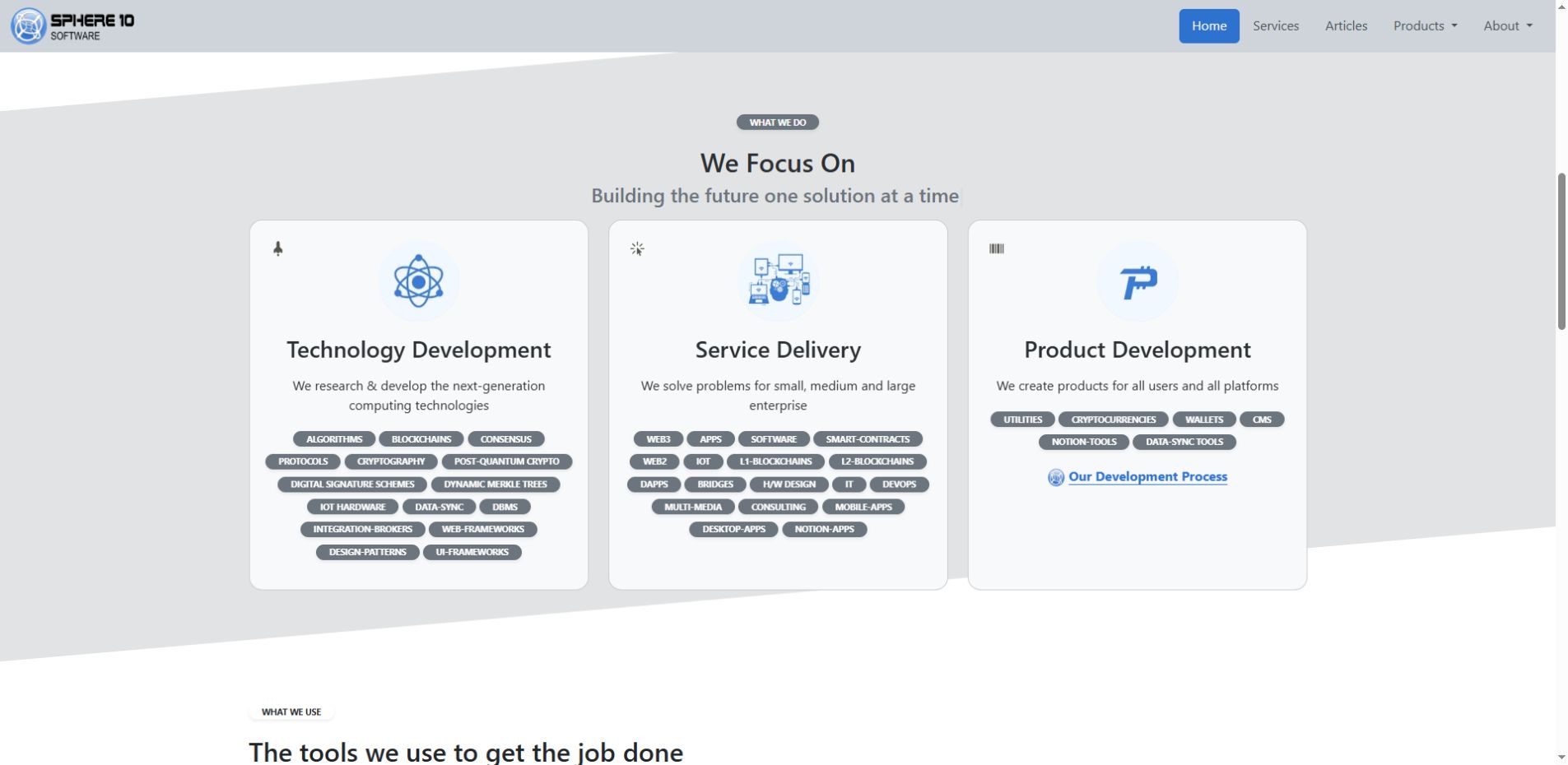Screen dimensions: 1568x765
Task: Select the DYNAMIC MERKLE TREES tag
Action: coord(496,484)
